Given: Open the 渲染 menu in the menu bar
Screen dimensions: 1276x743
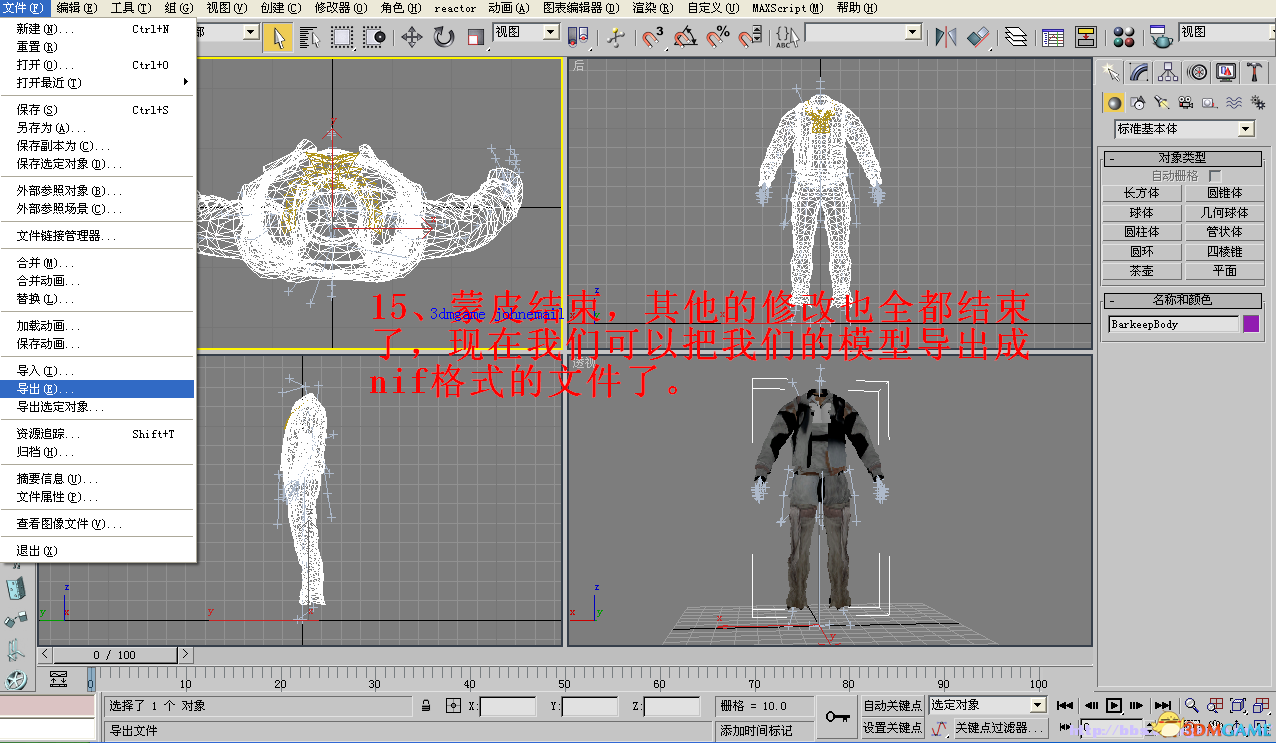Looking at the screenshot, I should 653,8.
